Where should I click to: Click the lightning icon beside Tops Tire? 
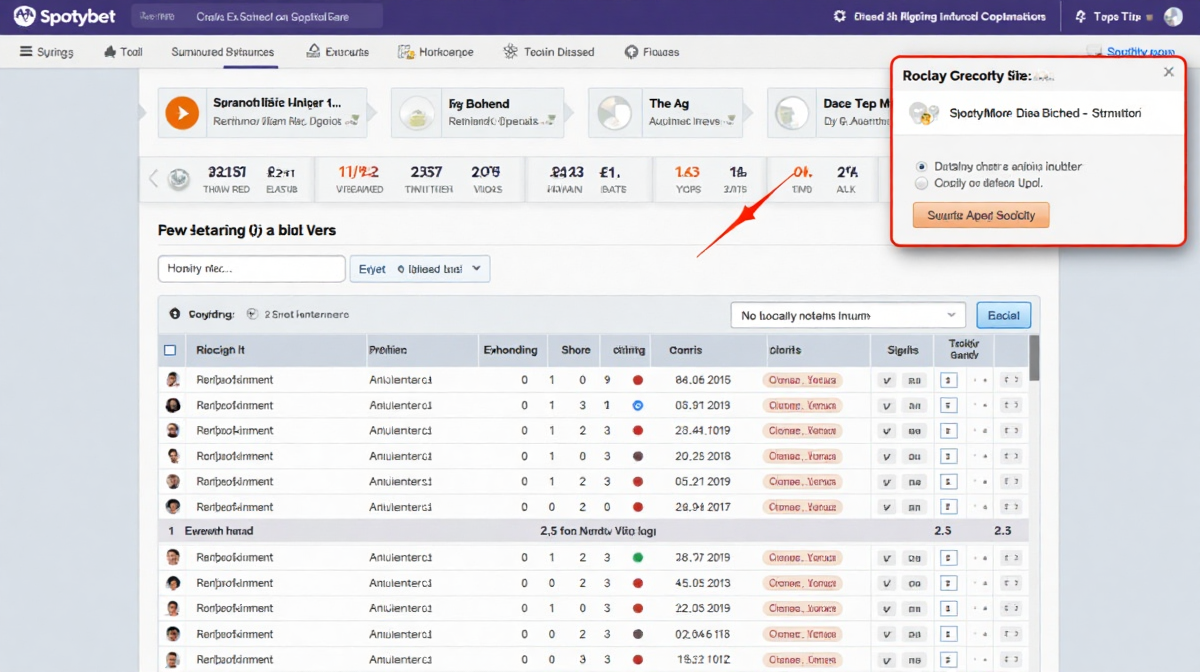click(1080, 17)
